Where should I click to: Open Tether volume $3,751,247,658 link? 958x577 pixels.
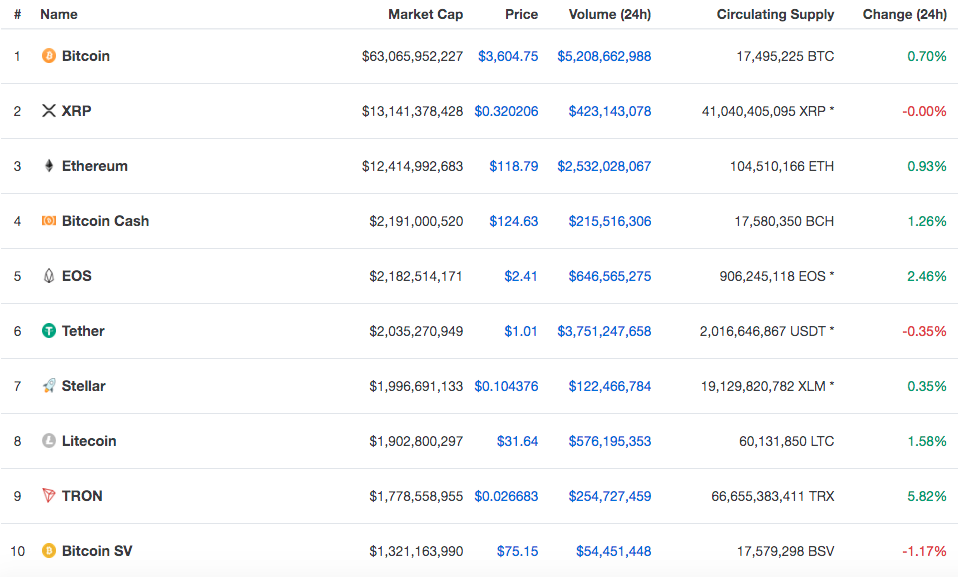pyautogui.click(x=604, y=331)
